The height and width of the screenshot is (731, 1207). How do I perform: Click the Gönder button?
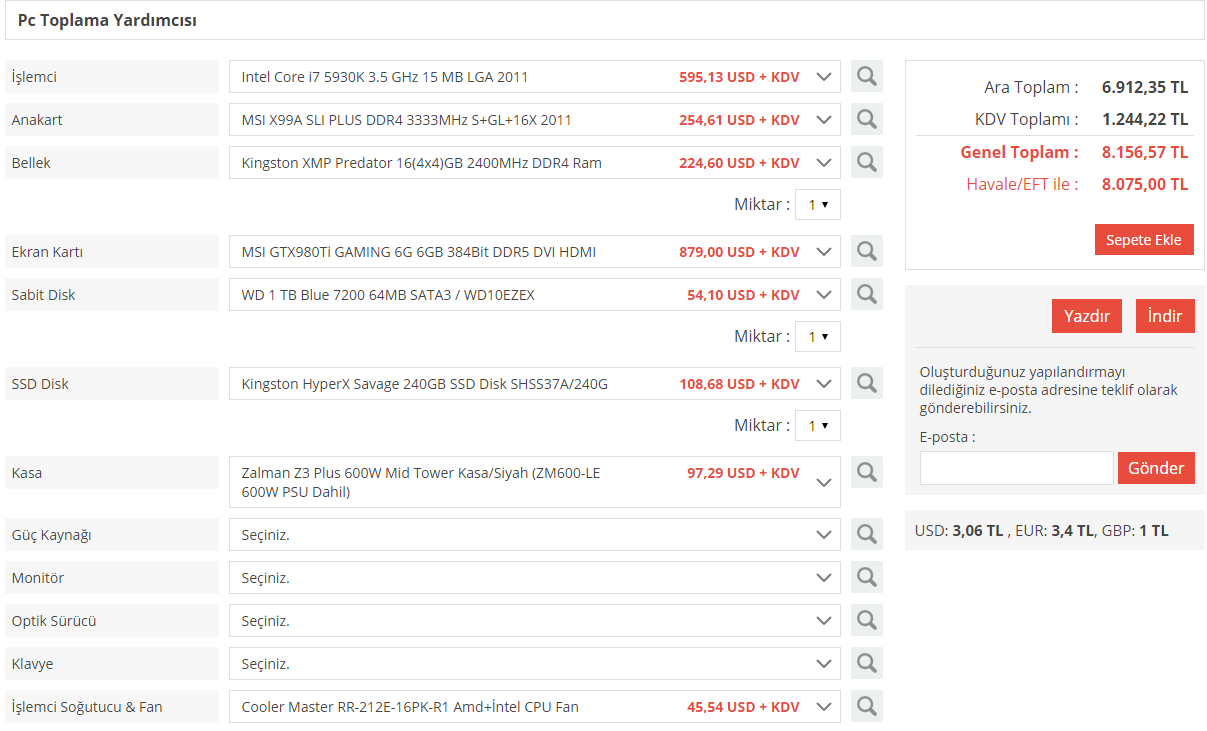[x=1156, y=468]
